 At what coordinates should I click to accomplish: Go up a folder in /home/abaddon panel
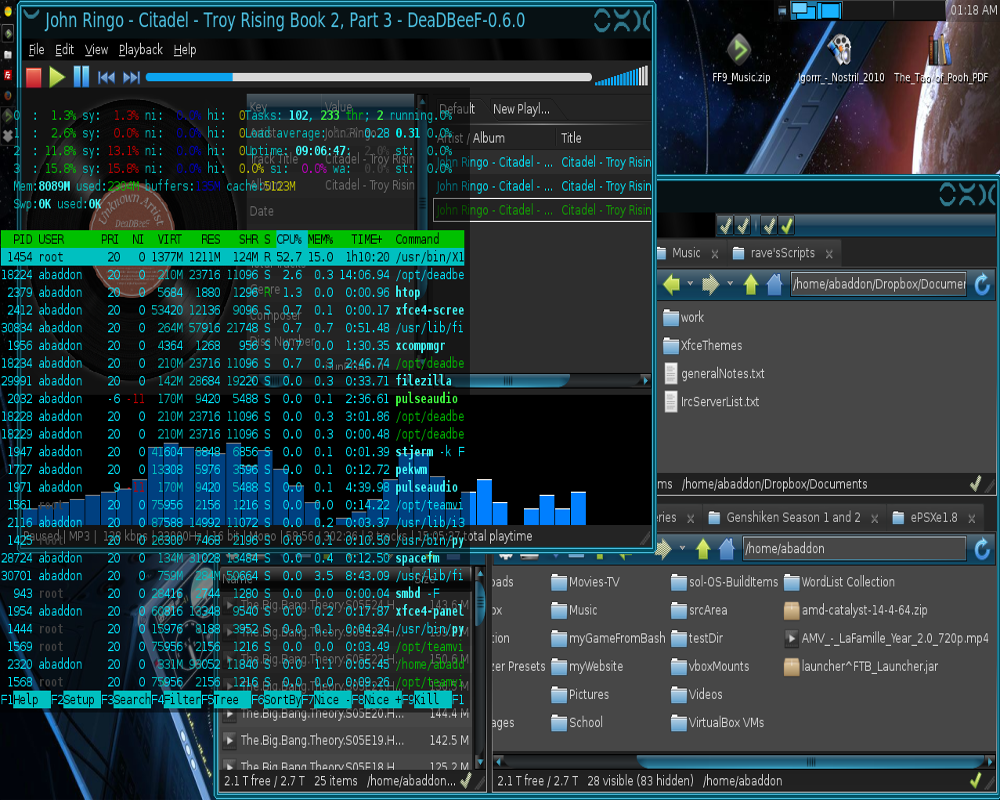click(x=703, y=549)
